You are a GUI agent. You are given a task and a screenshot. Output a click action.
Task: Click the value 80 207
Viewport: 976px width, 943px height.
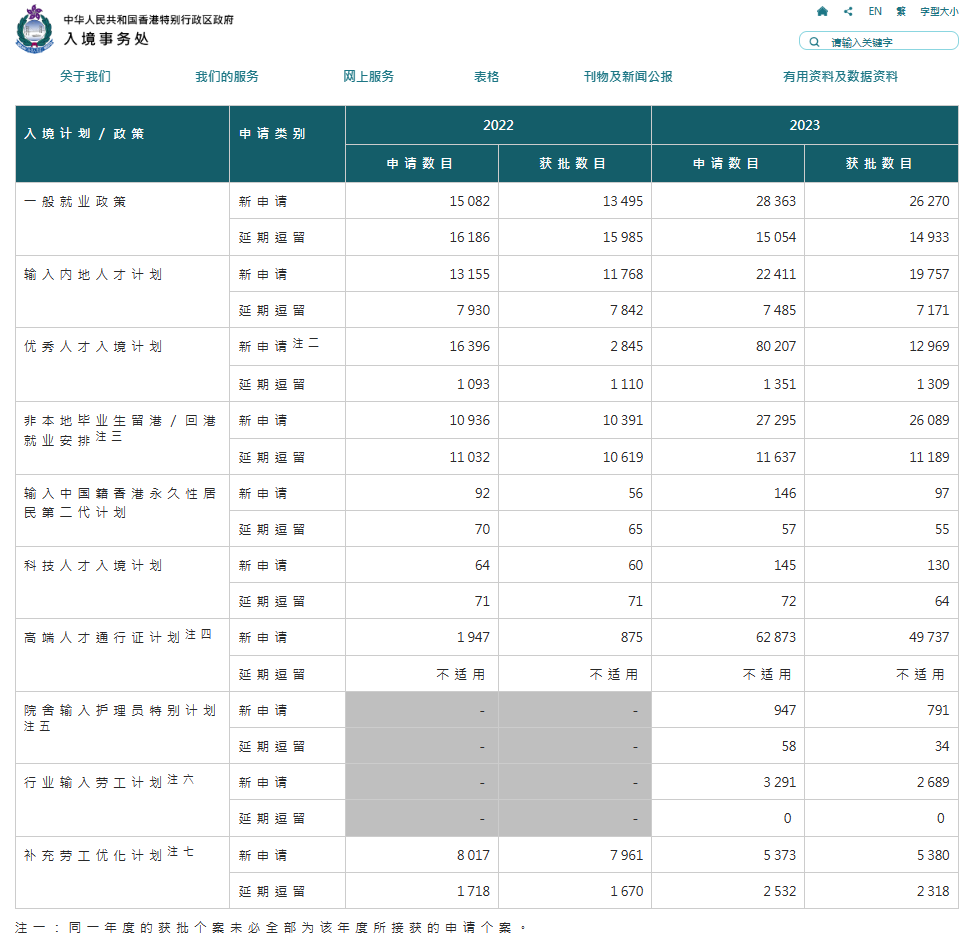click(x=776, y=347)
